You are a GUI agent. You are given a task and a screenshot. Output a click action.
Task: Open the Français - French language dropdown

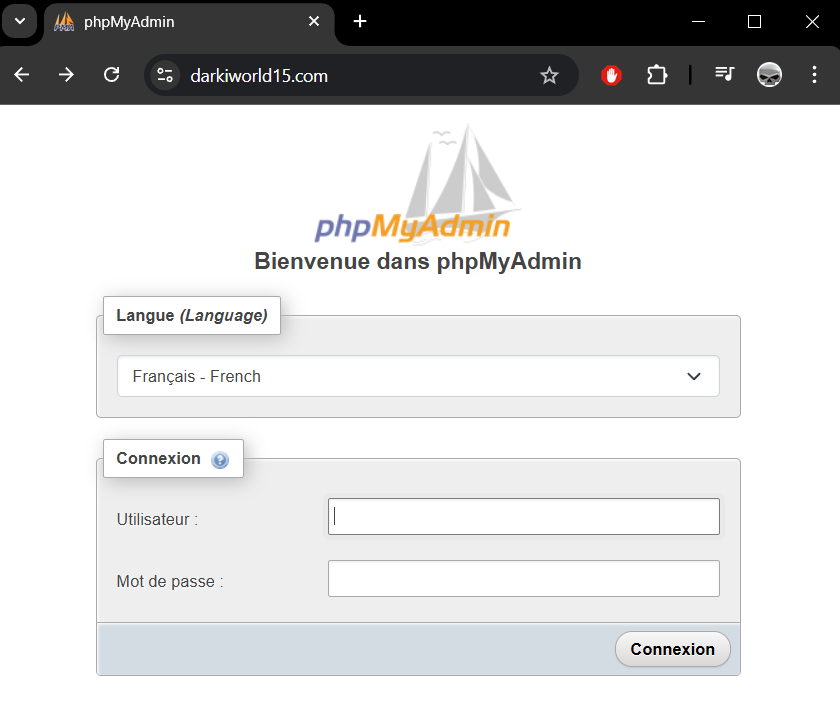point(418,376)
